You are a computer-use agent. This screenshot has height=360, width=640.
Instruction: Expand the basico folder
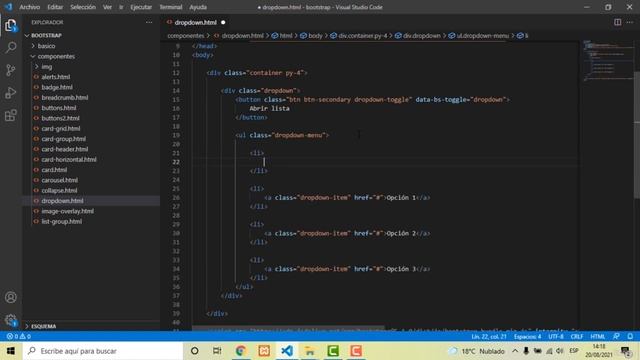click(46, 46)
